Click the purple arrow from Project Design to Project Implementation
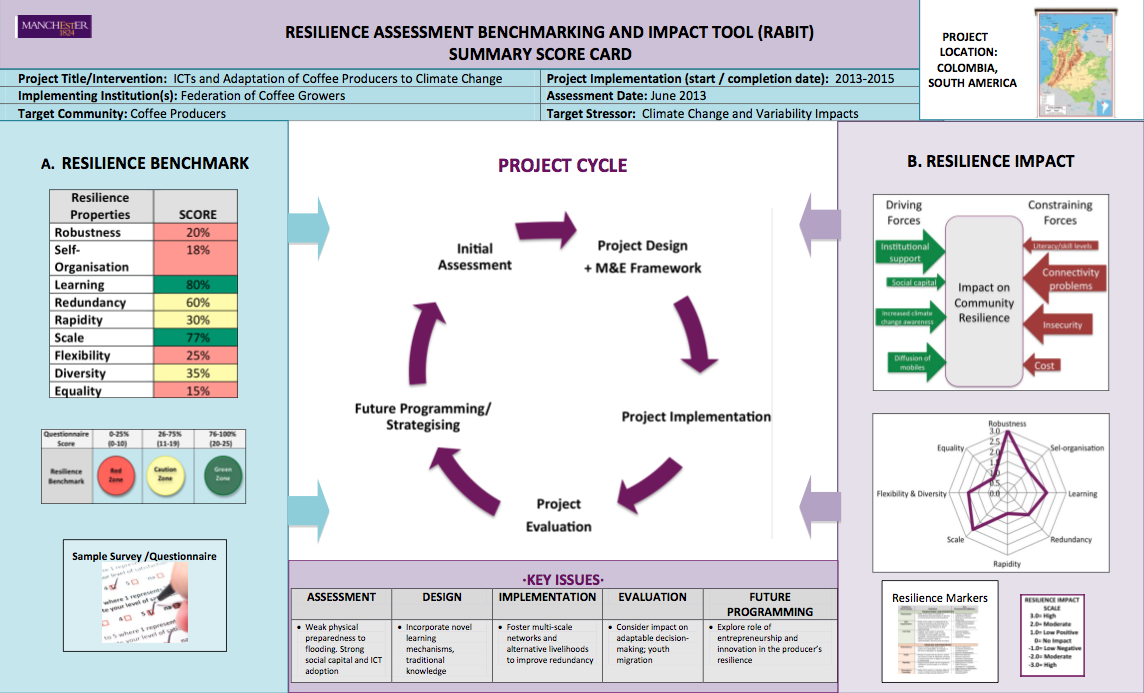 695,334
